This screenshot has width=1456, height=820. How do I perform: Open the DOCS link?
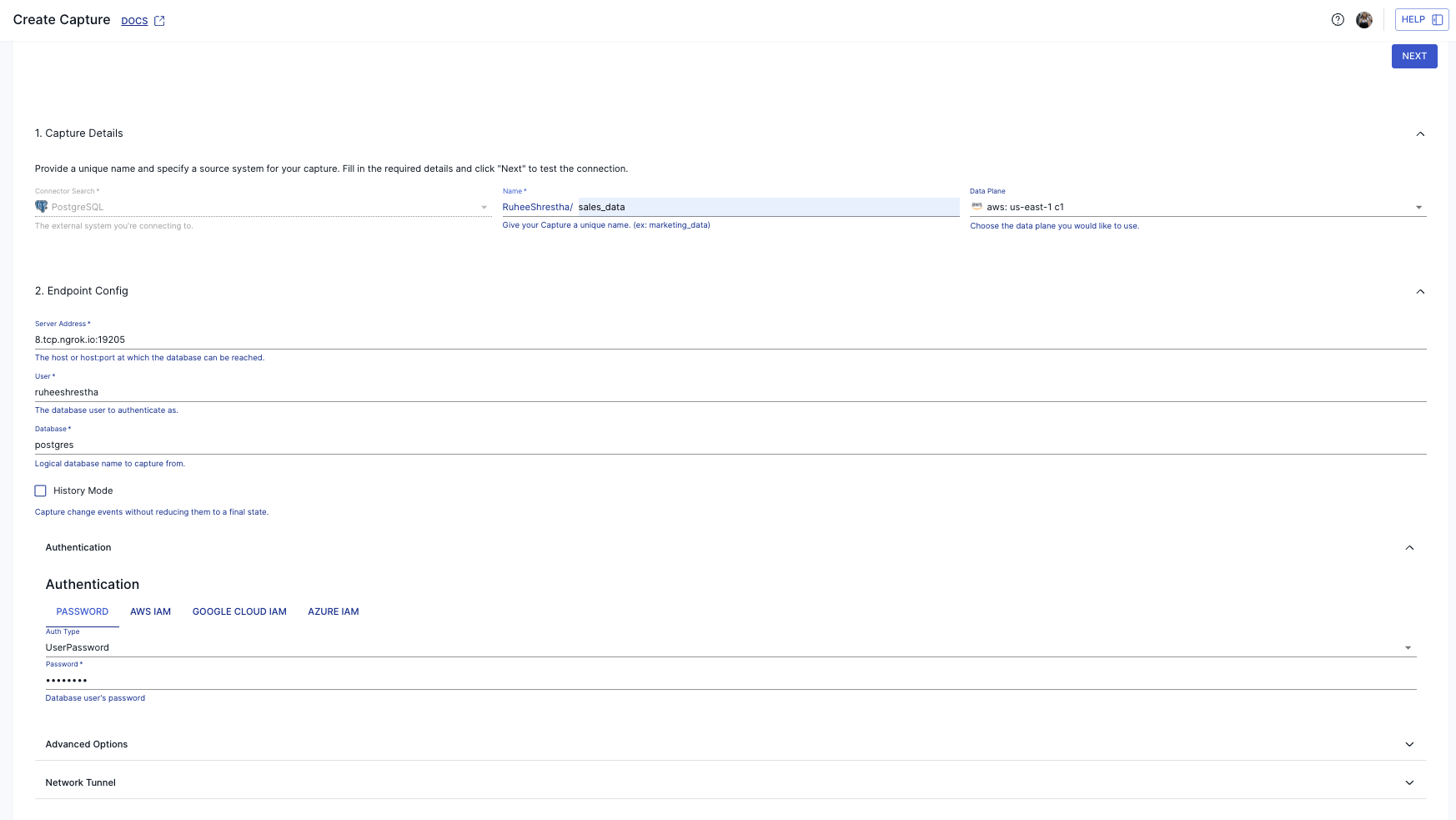pyautogui.click(x=134, y=20)
